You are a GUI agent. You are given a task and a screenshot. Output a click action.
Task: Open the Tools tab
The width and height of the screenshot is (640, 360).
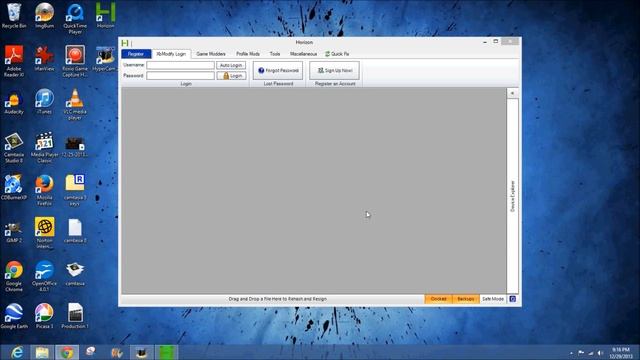coord(275,54)
